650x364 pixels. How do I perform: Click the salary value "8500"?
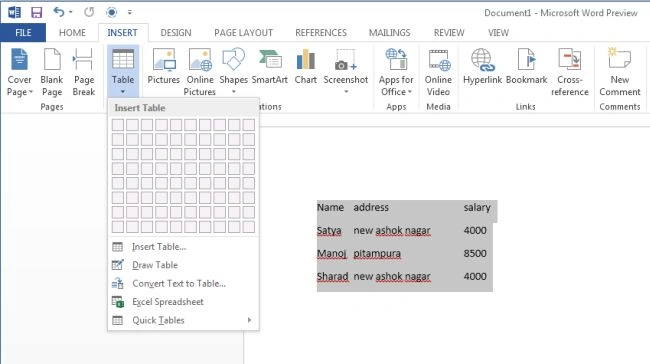click(x=475, y=253)
